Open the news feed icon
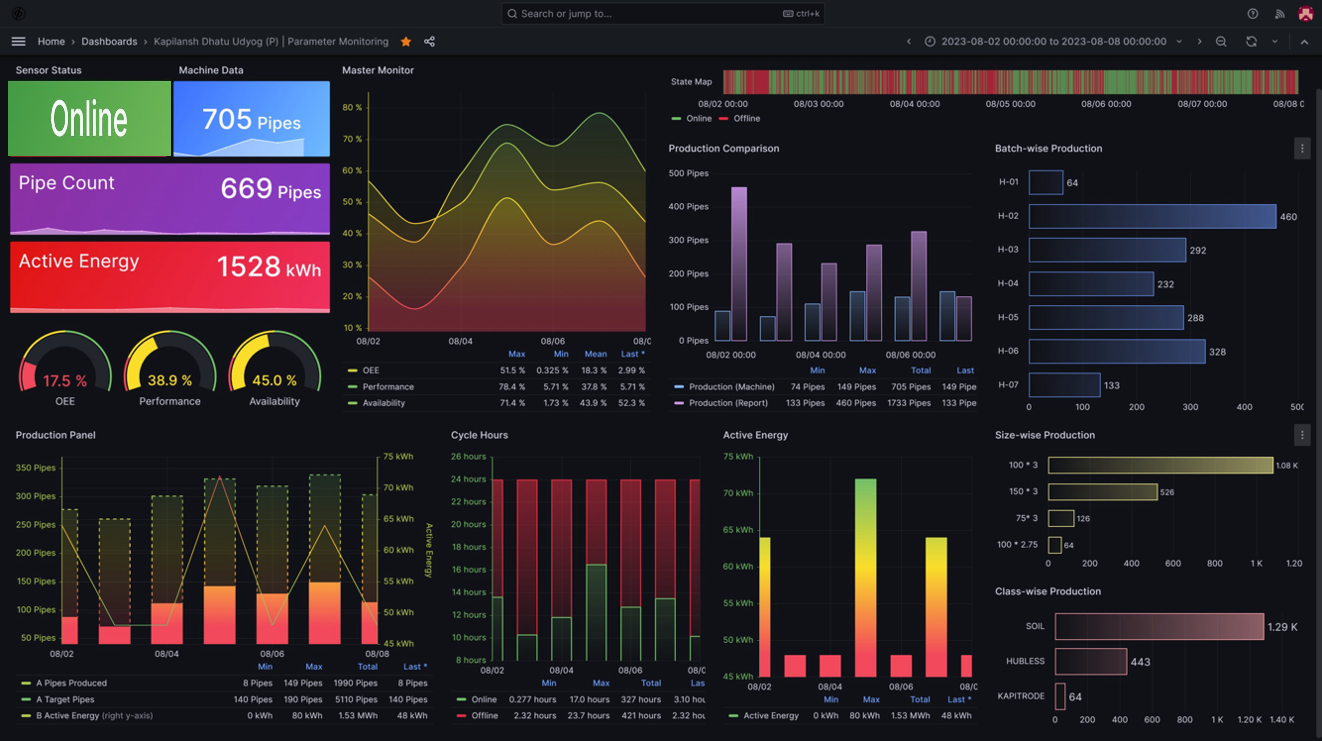Screen dimensions: 1322x741 click(1279, 13)
